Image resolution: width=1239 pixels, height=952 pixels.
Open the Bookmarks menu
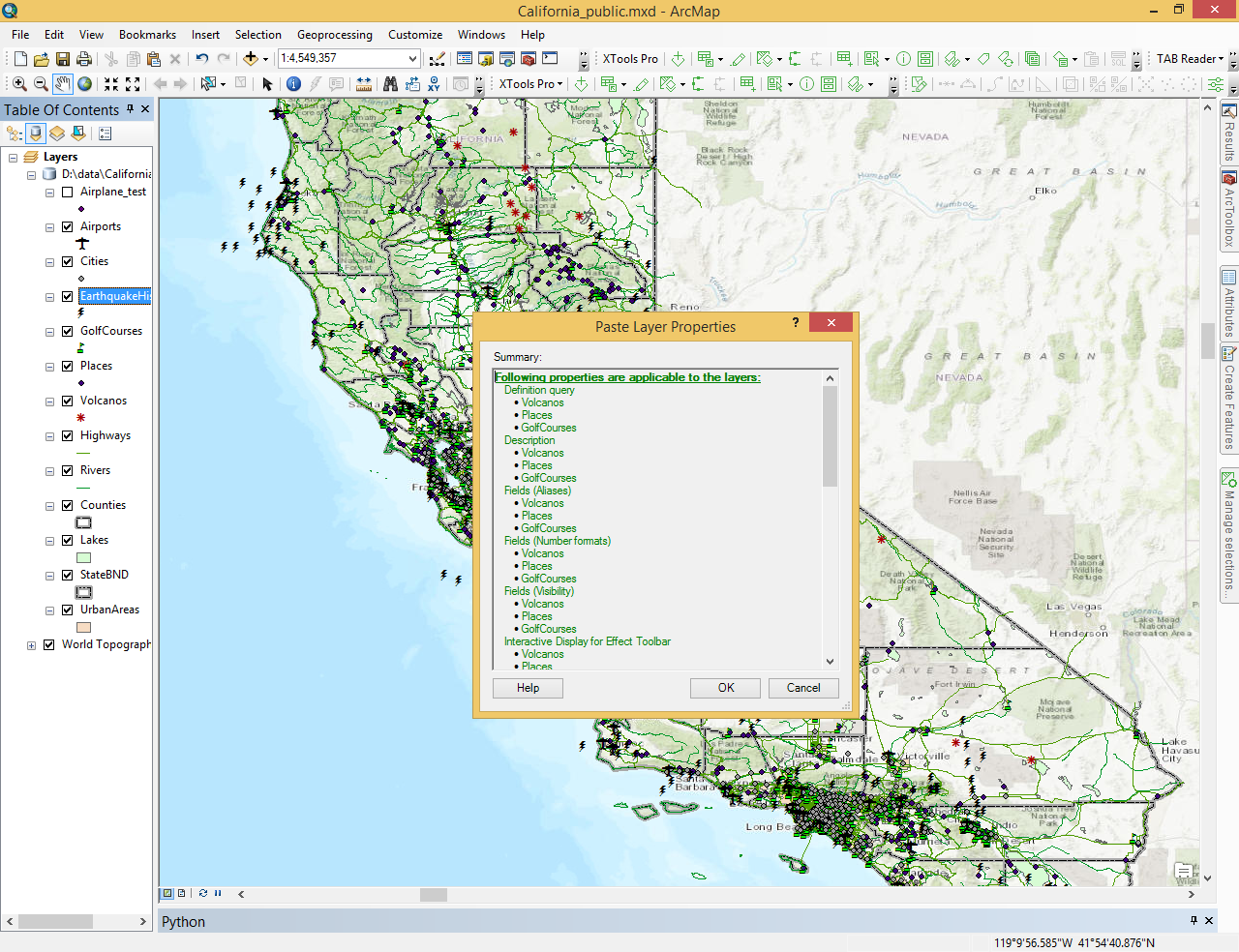(x=147, y=35)
